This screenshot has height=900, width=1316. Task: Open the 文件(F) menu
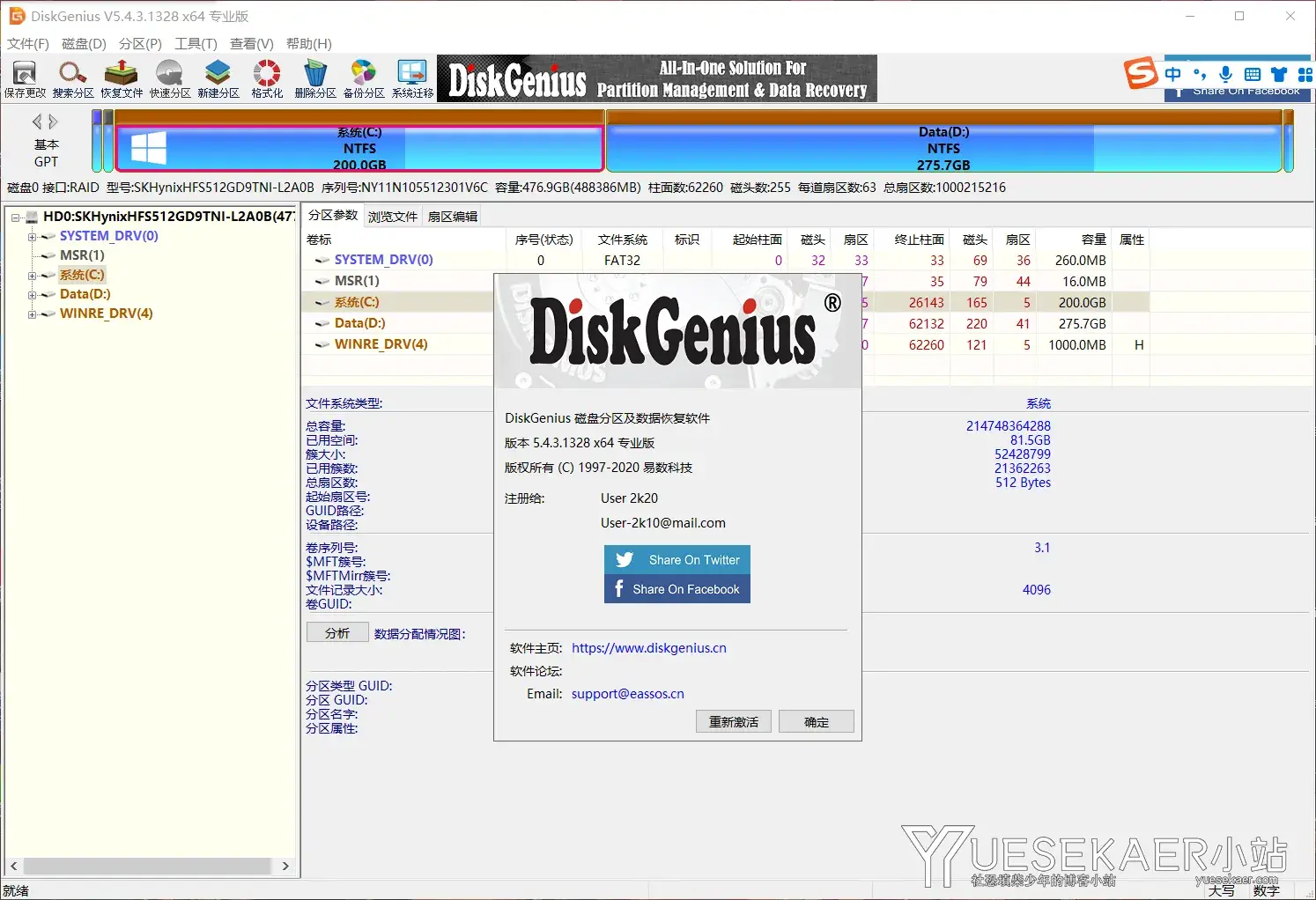pos(28,44)
